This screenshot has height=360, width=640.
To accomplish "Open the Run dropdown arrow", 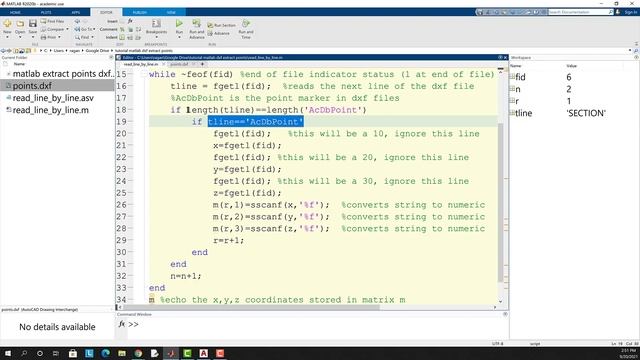I will 179,37.
